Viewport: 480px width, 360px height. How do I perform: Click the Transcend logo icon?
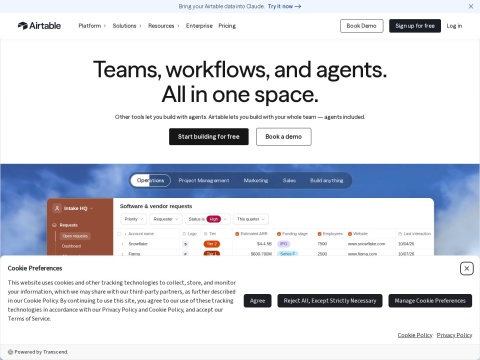(10, 352)
